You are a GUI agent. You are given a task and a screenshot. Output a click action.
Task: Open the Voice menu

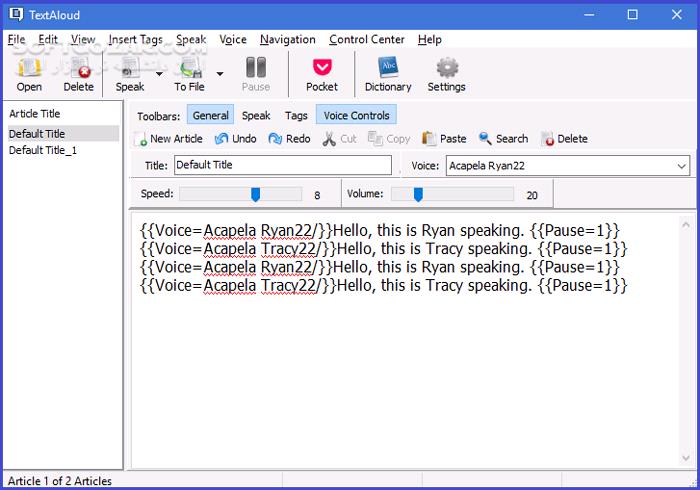coord(233,40)
